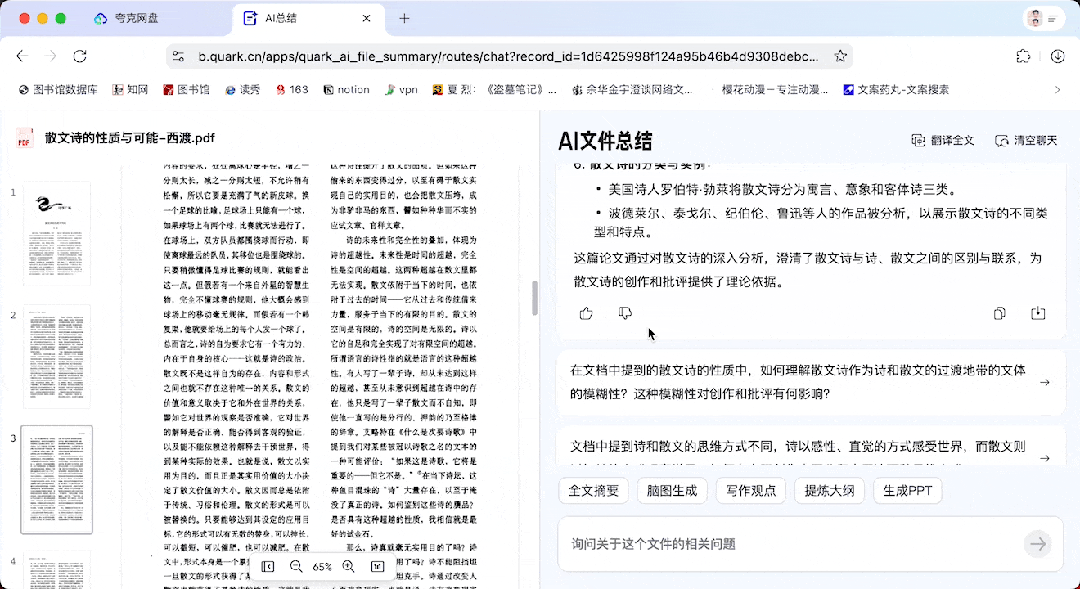Screen dimensions: 1080x589
Task: Click the 脑图生成 button
Action: click(672, 490)
